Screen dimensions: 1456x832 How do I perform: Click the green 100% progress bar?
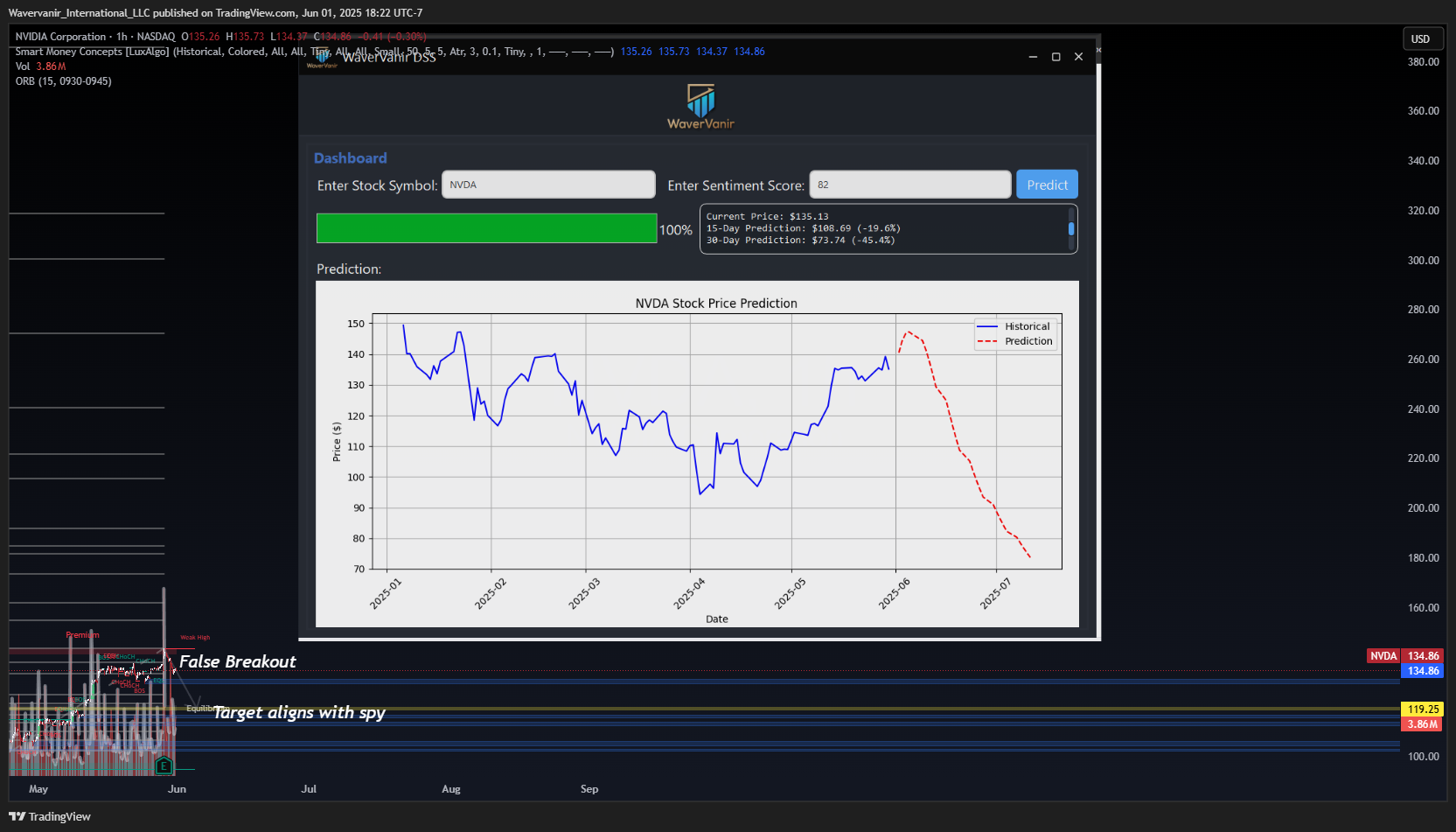pyautogui.click(x=487, y=228)
